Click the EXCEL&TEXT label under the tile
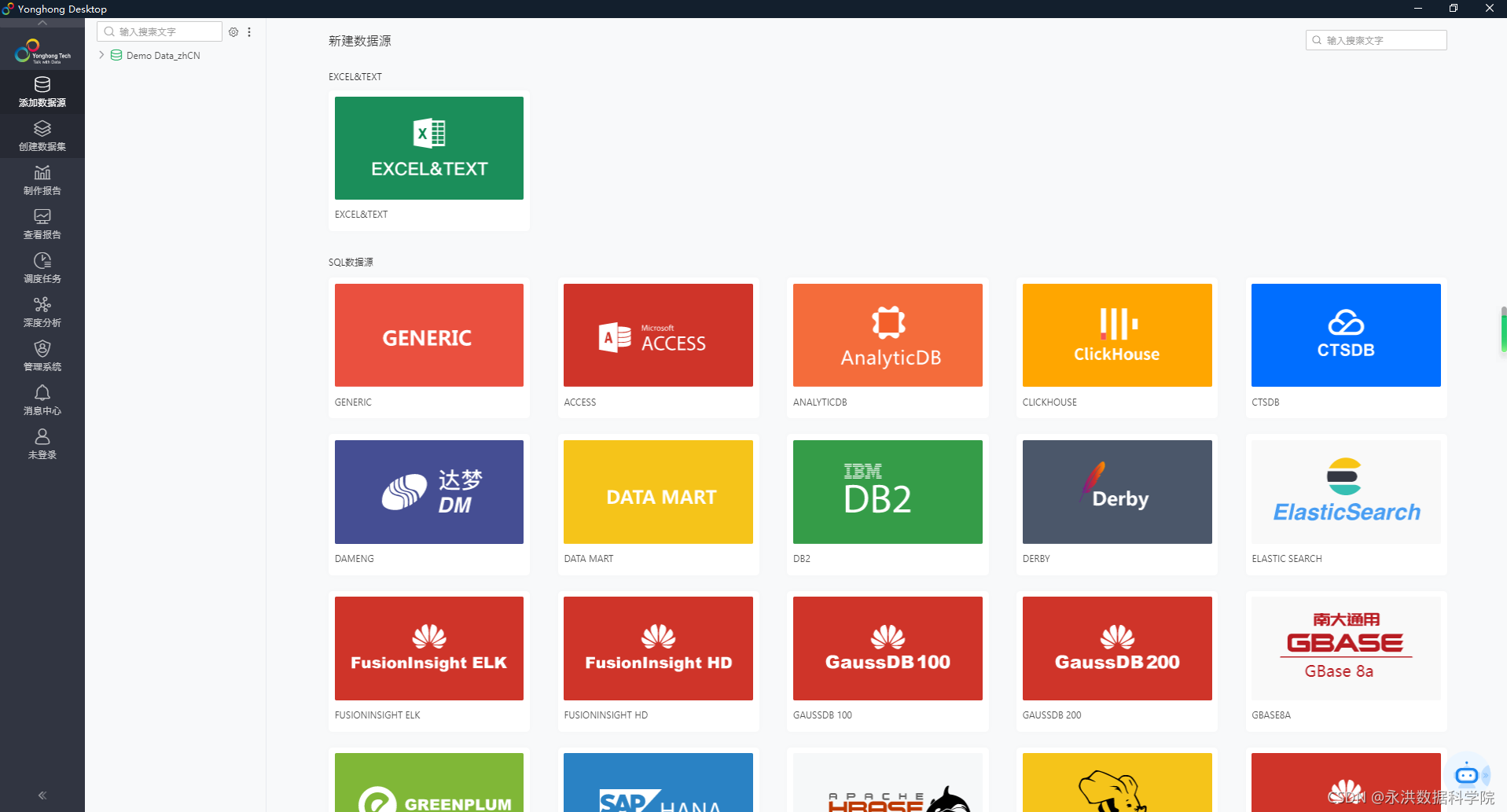The width and height of the screenshot is (1507, 812). coord(361,215)
